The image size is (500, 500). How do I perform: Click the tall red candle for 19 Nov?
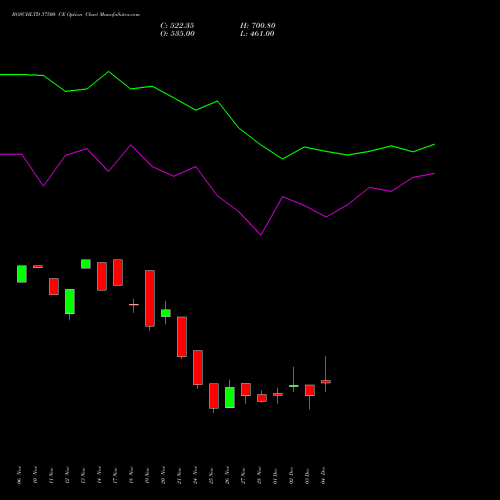pos(150,298)
